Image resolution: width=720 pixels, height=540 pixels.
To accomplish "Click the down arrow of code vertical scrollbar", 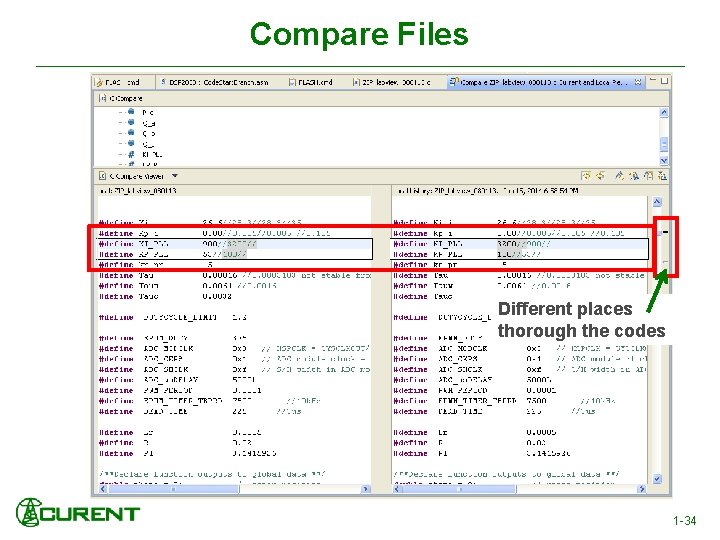I will [x=657, y=479].
